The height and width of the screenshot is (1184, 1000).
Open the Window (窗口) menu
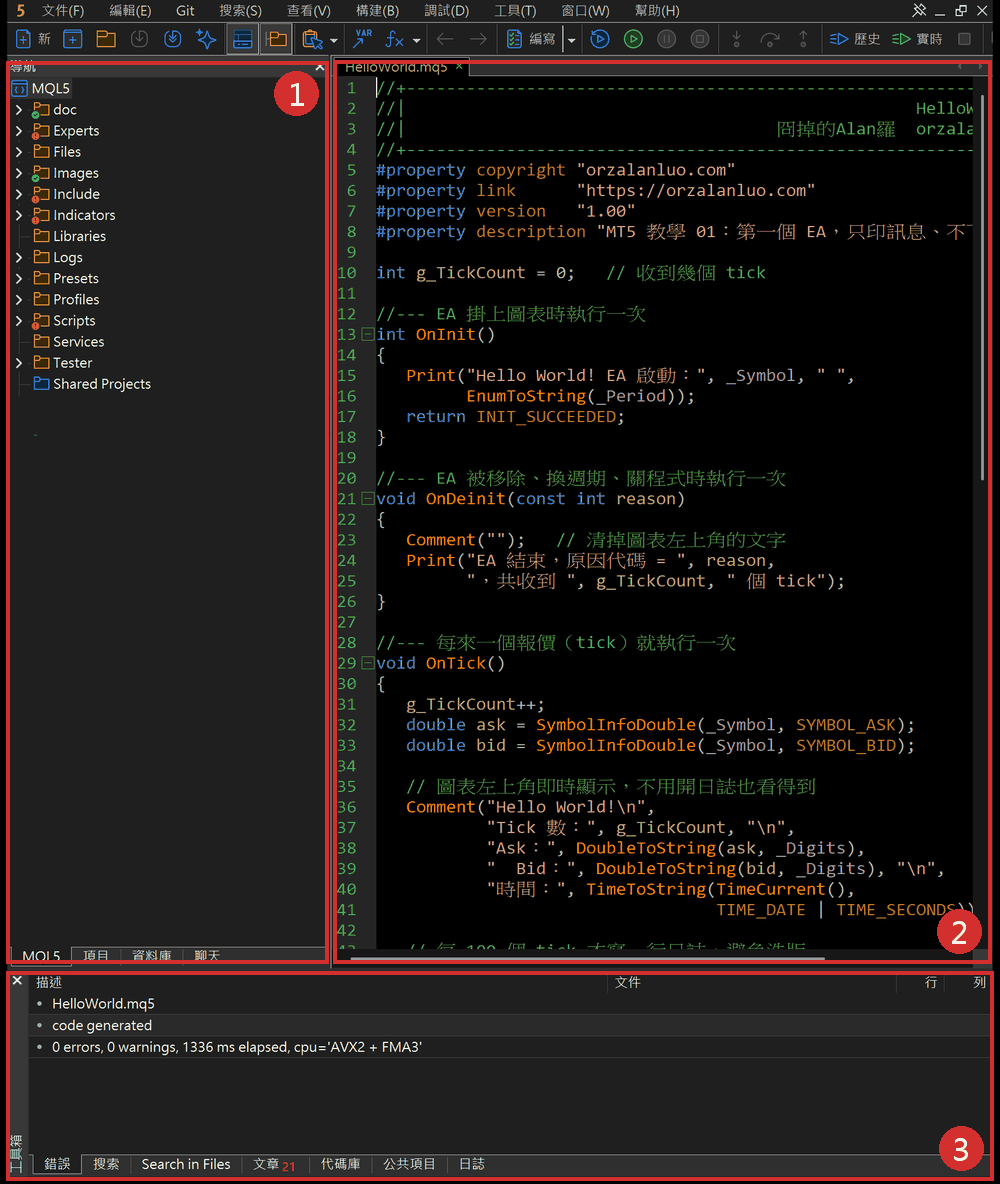[x=585, y=11]
